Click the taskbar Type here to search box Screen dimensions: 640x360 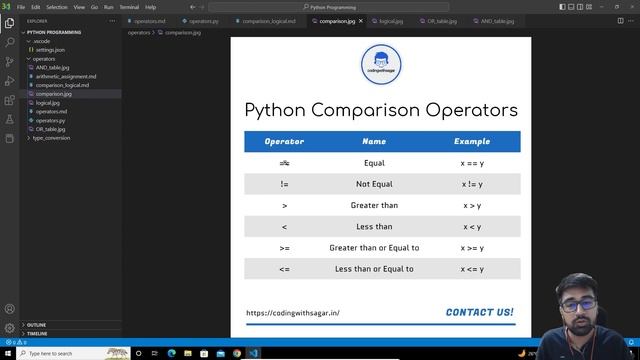coord(73,353)
